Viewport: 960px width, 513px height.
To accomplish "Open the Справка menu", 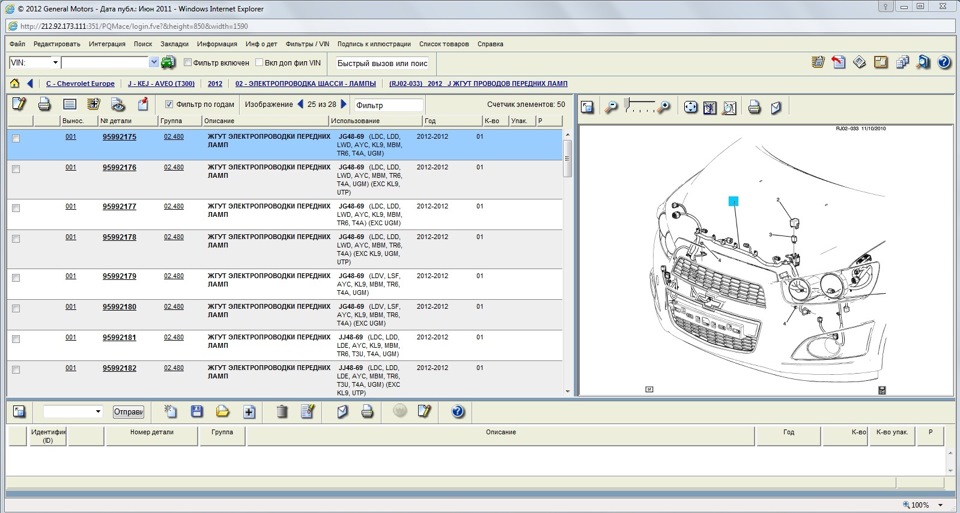I will tap(490, 44).
